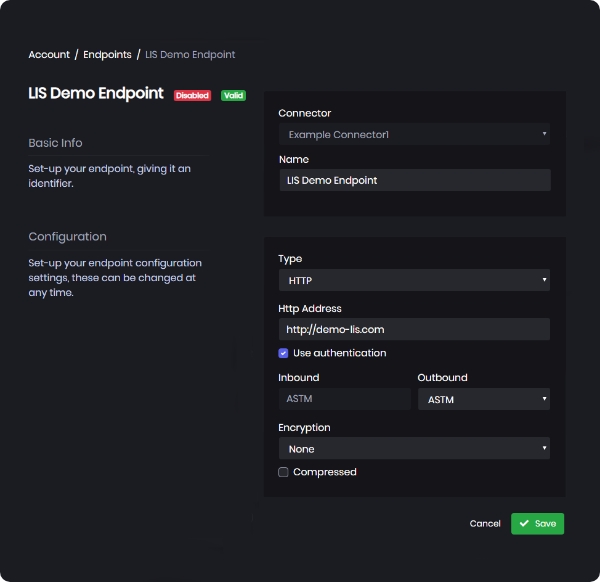The height and width of the screenshot is (582, 600).
Task: Enable the Compressed checkbox
Action: [x=284, y=472]
